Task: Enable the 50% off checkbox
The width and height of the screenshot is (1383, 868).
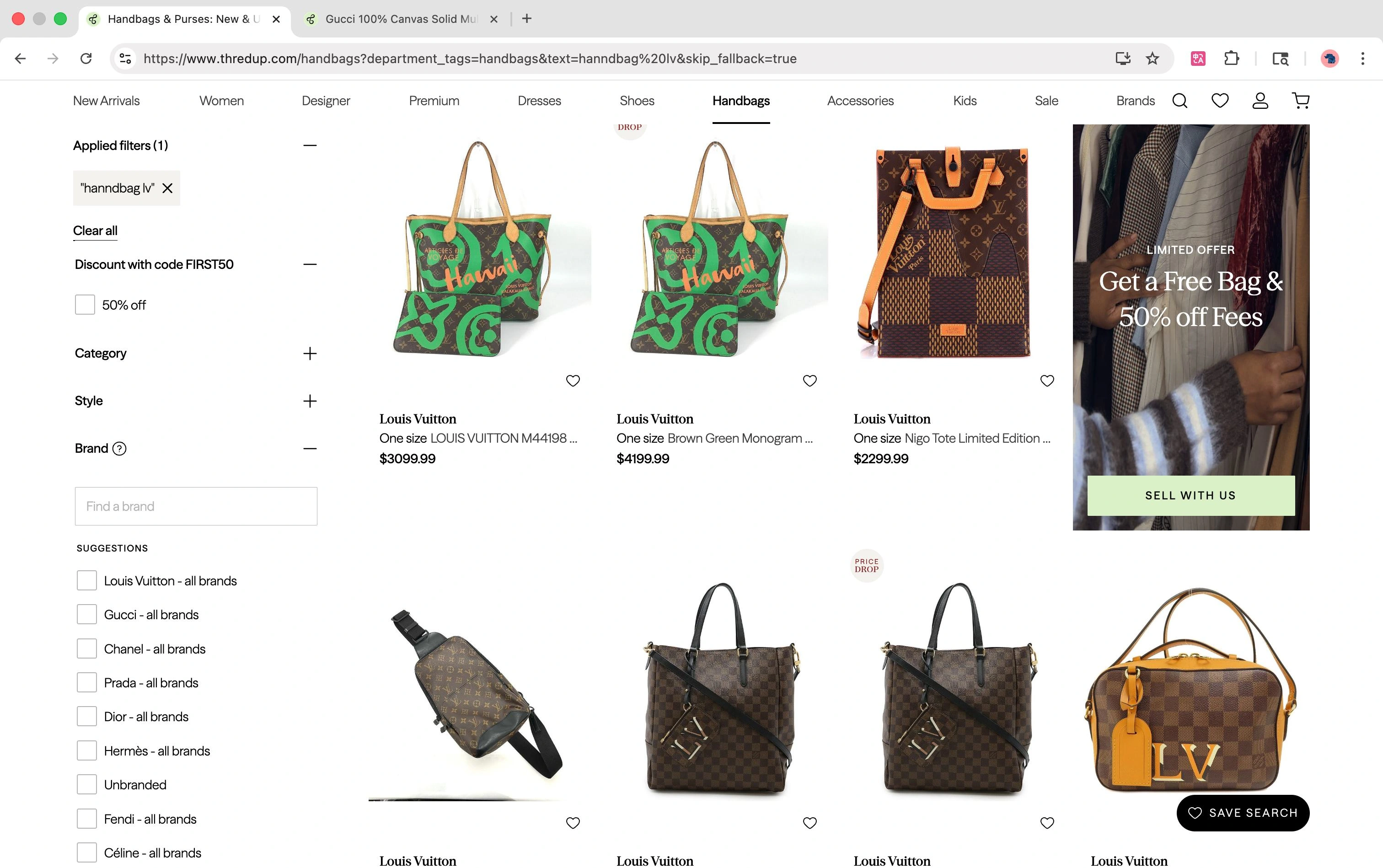Action: (85, 305)
